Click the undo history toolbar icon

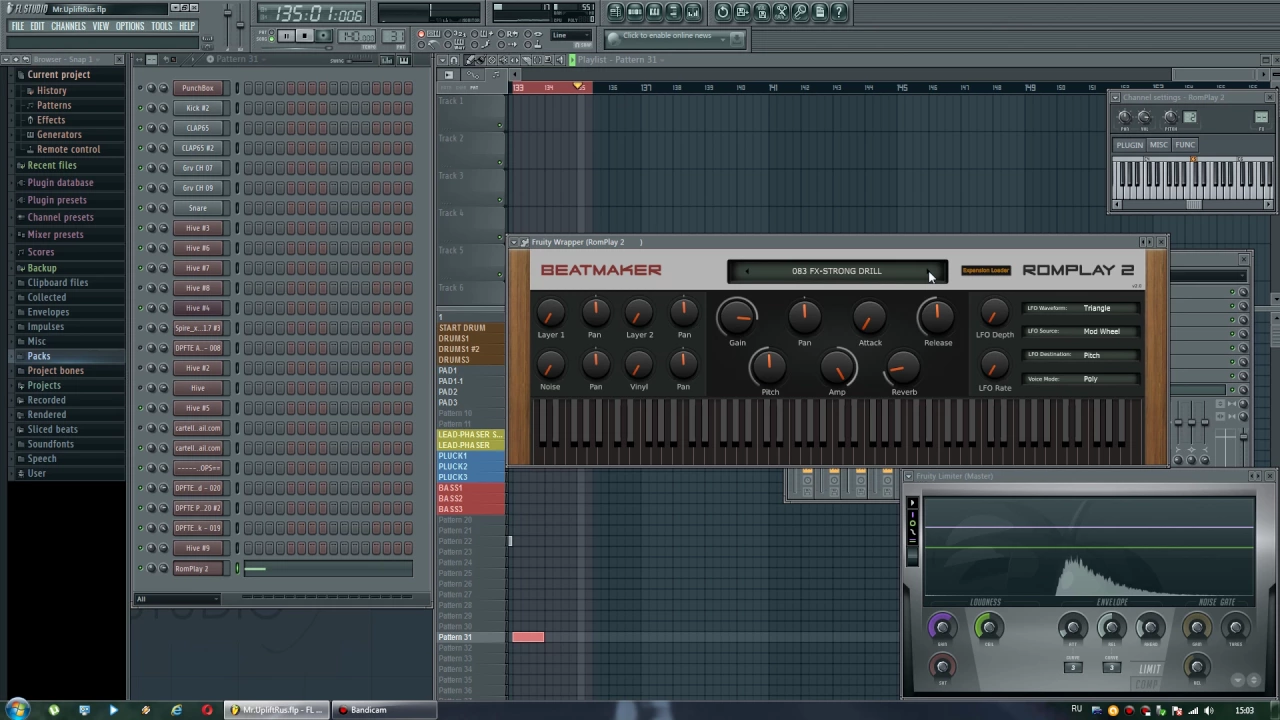click(x=723, y=12)
